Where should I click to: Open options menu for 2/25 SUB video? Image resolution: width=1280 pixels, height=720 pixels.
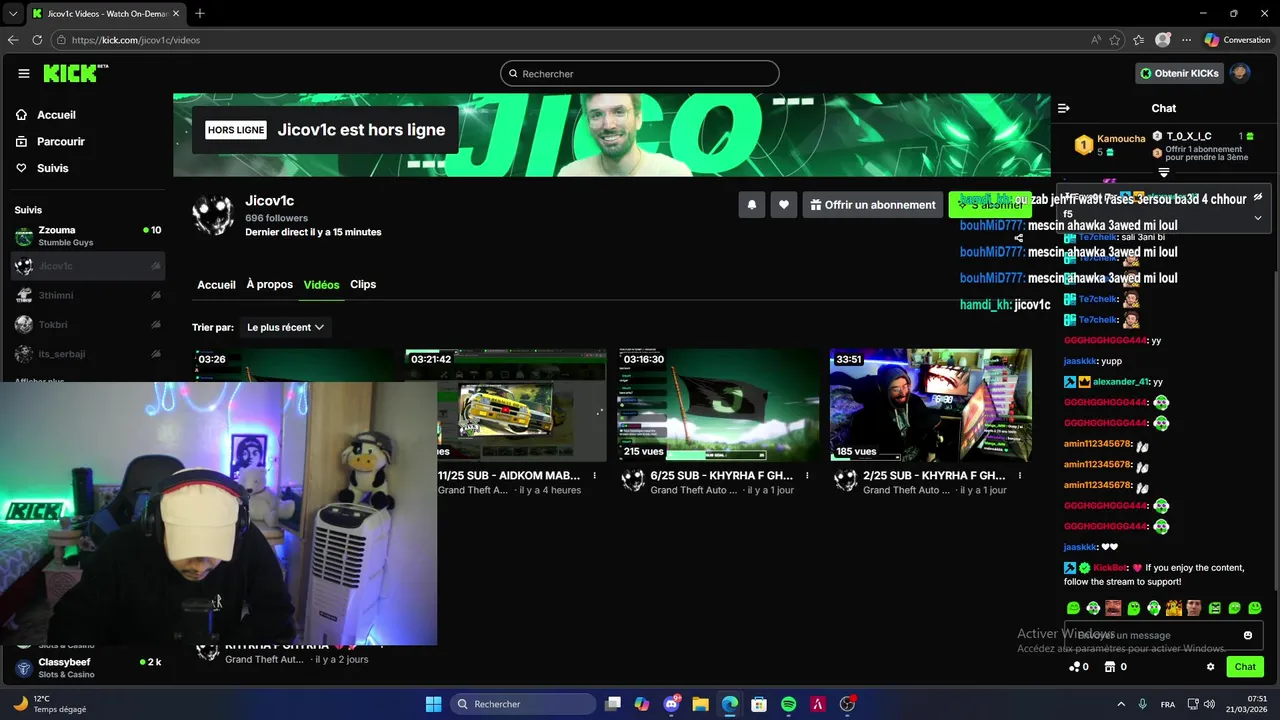[1020, 476]
